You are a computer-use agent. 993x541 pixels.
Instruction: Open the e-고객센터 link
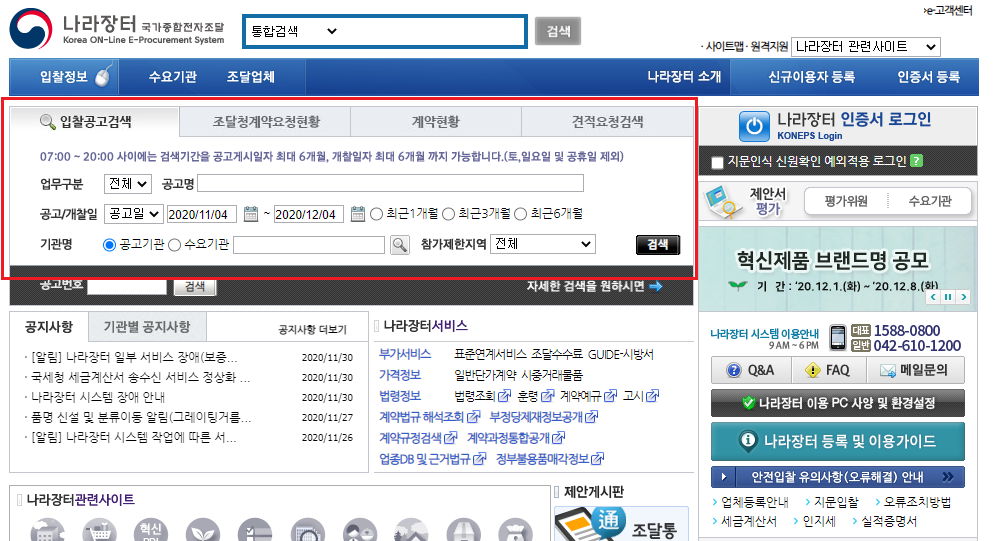click(x=949, y=11)
